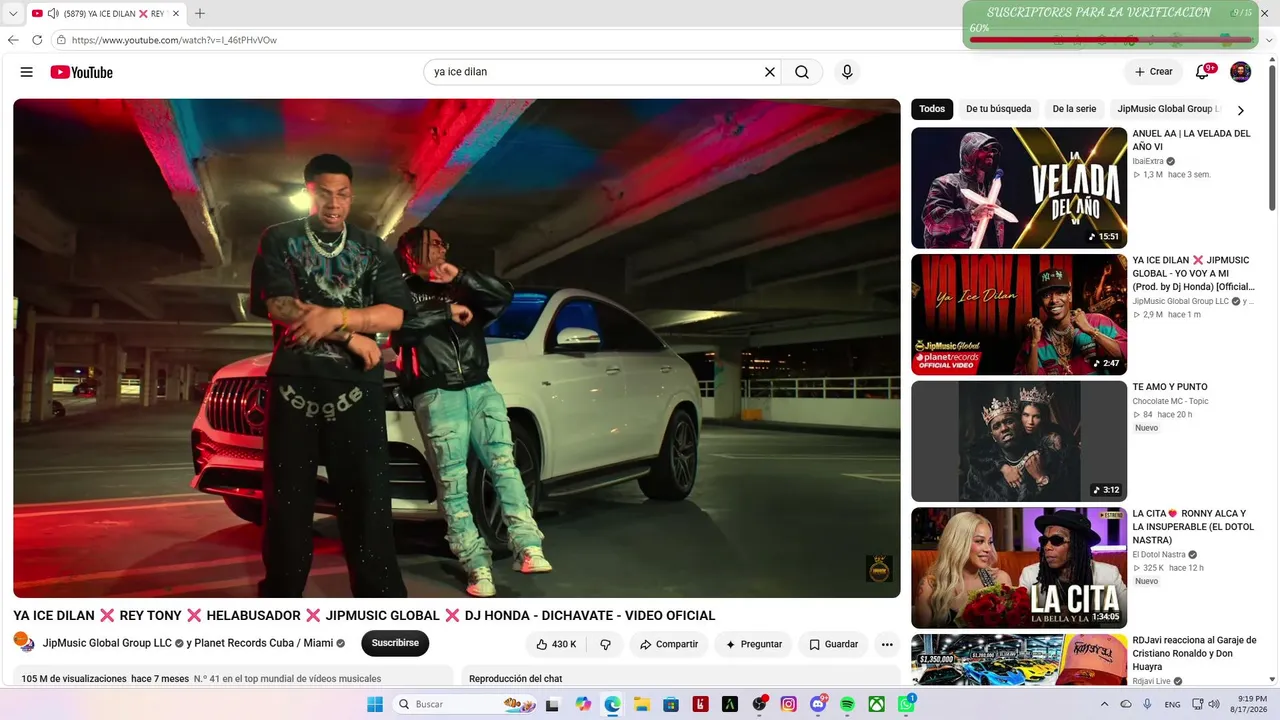
Task: Open the JipMusic Global Group channel avatar
Action: tap(24, 643)
